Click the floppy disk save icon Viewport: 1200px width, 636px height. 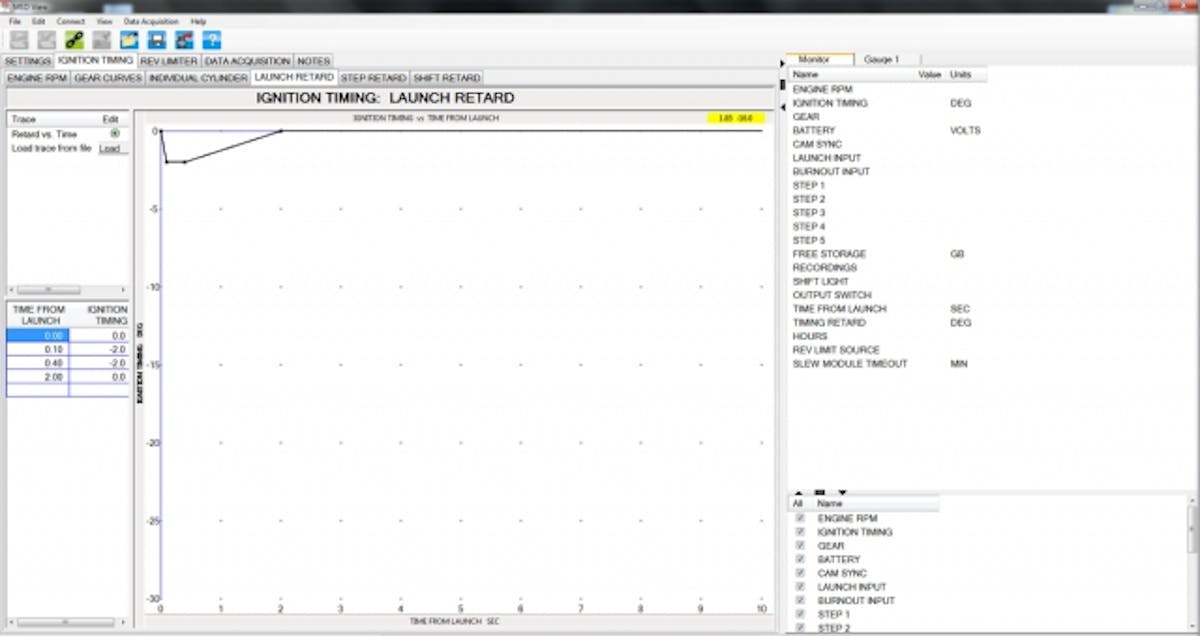(157, 40)
